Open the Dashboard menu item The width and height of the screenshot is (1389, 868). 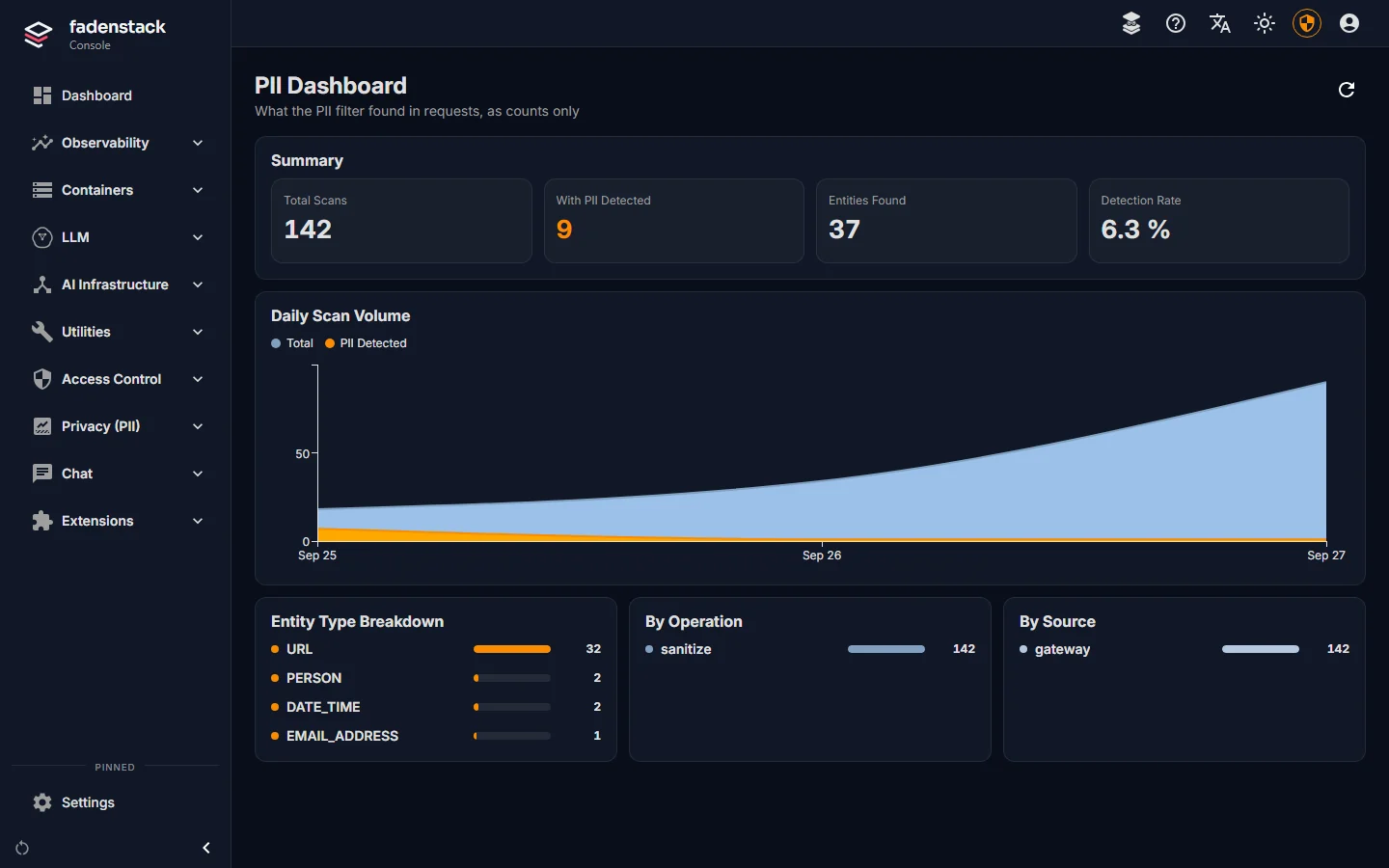click(116, 95)
